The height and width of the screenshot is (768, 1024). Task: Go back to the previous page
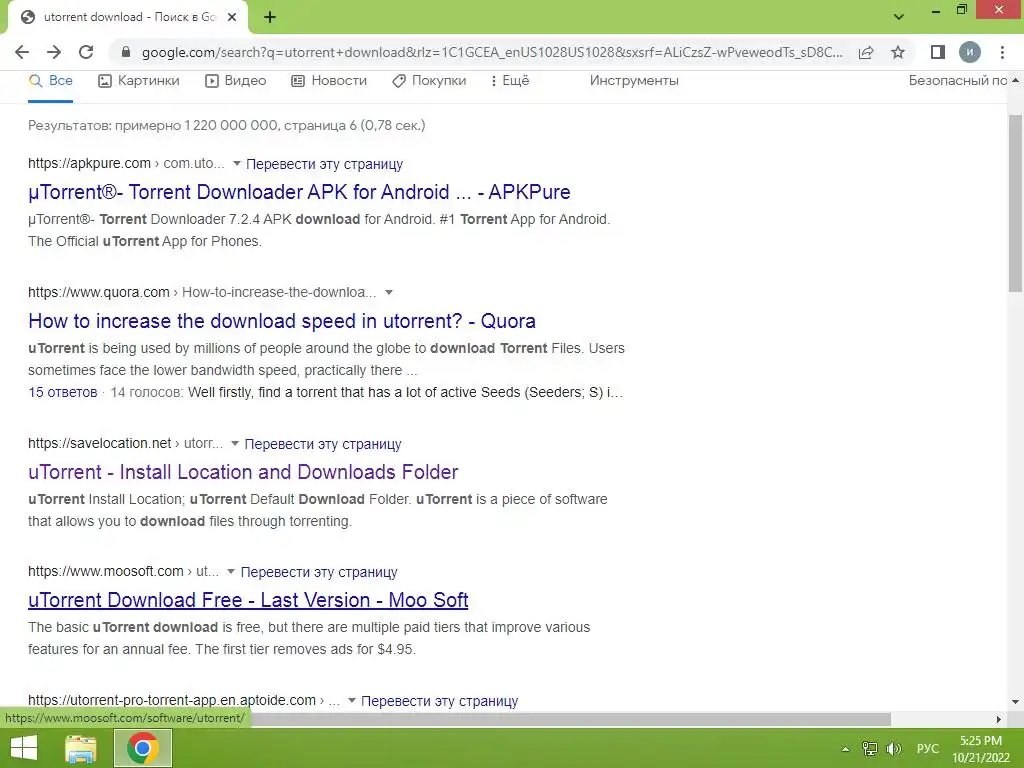[22, 52]
